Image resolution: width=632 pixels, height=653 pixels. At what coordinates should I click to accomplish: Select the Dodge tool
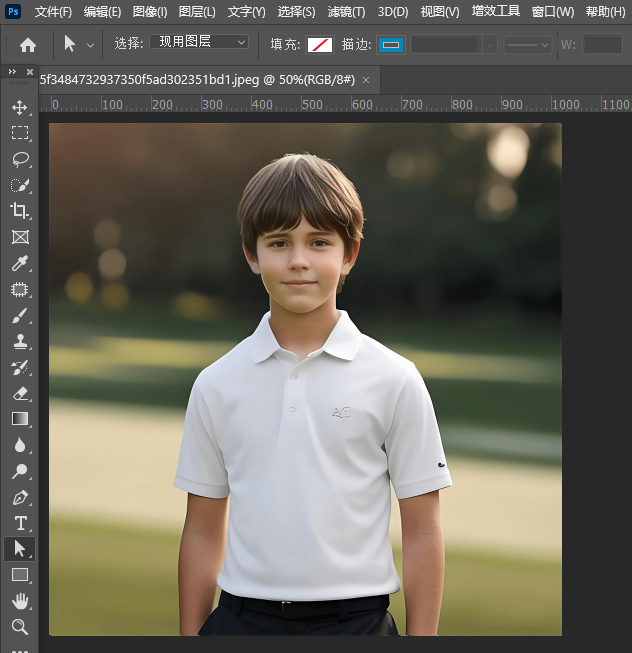click(x=20, y=471)
